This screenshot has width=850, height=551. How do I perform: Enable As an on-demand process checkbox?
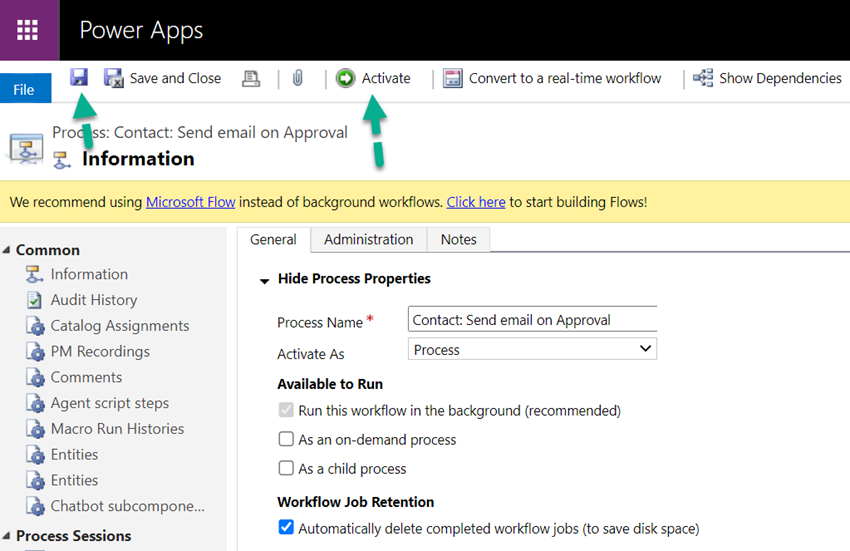pyautogui.click(x=286, y=439)
